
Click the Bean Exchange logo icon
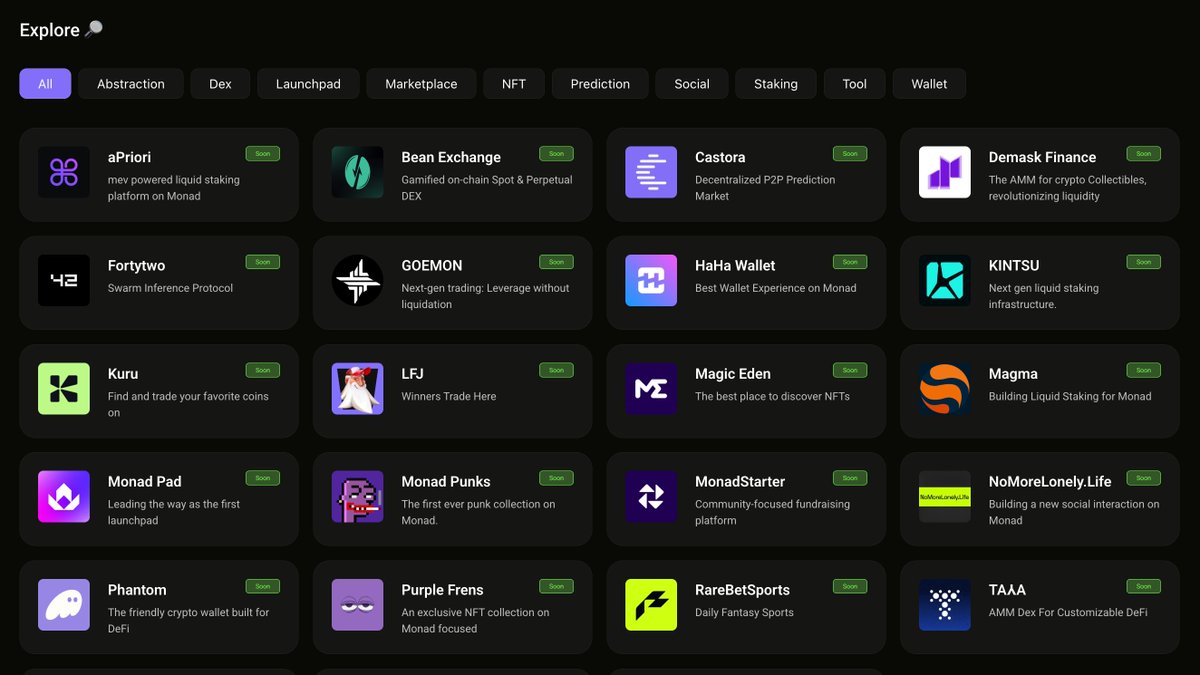coord(358,172)
